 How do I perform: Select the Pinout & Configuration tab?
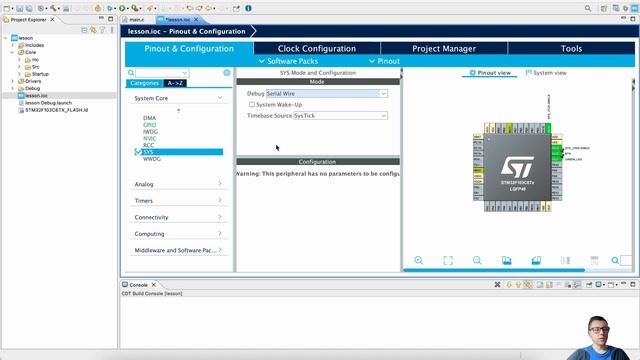(189, 48)
